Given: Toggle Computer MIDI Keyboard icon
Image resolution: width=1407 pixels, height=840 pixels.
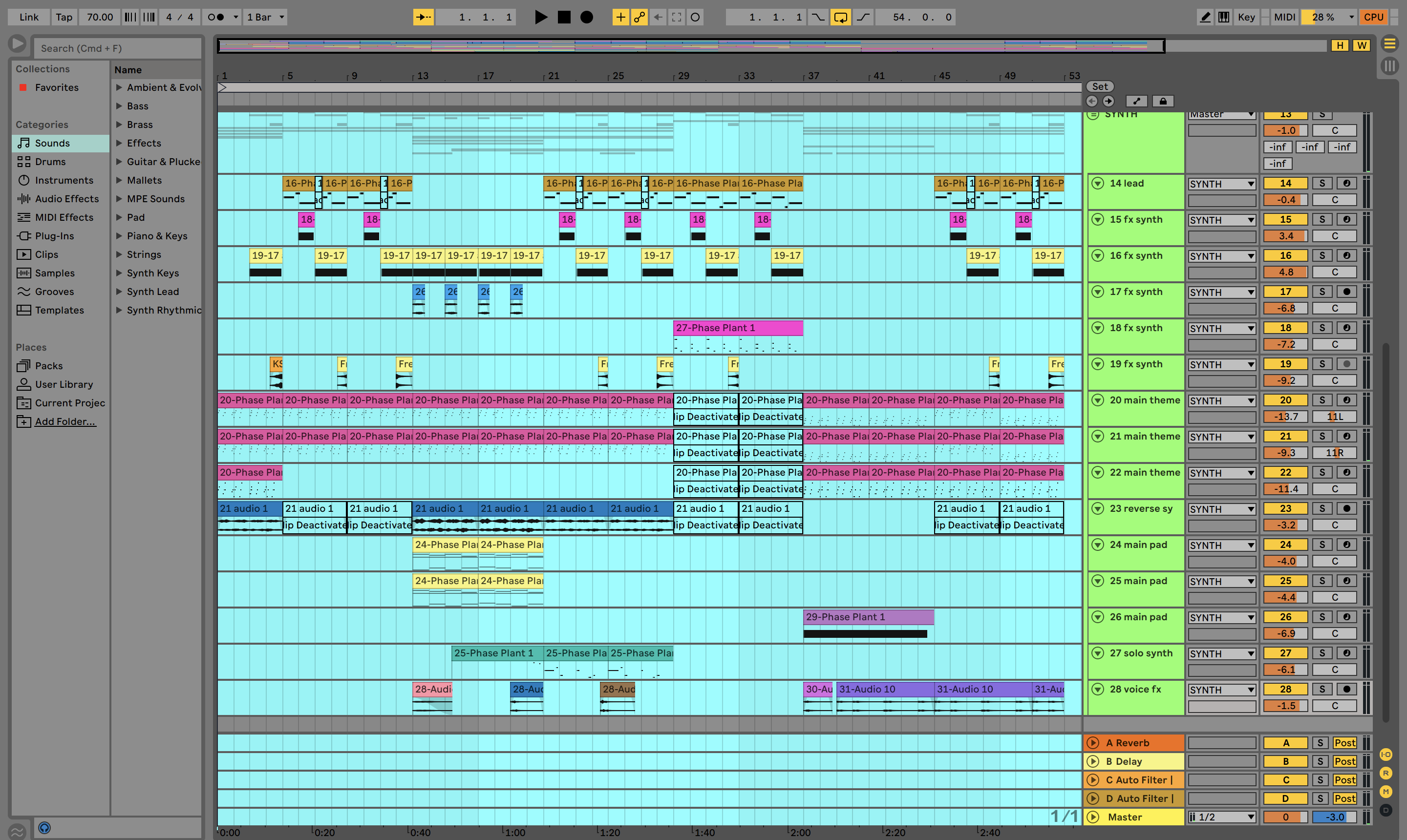Looking at the screenshot, I should (1223, 17).
